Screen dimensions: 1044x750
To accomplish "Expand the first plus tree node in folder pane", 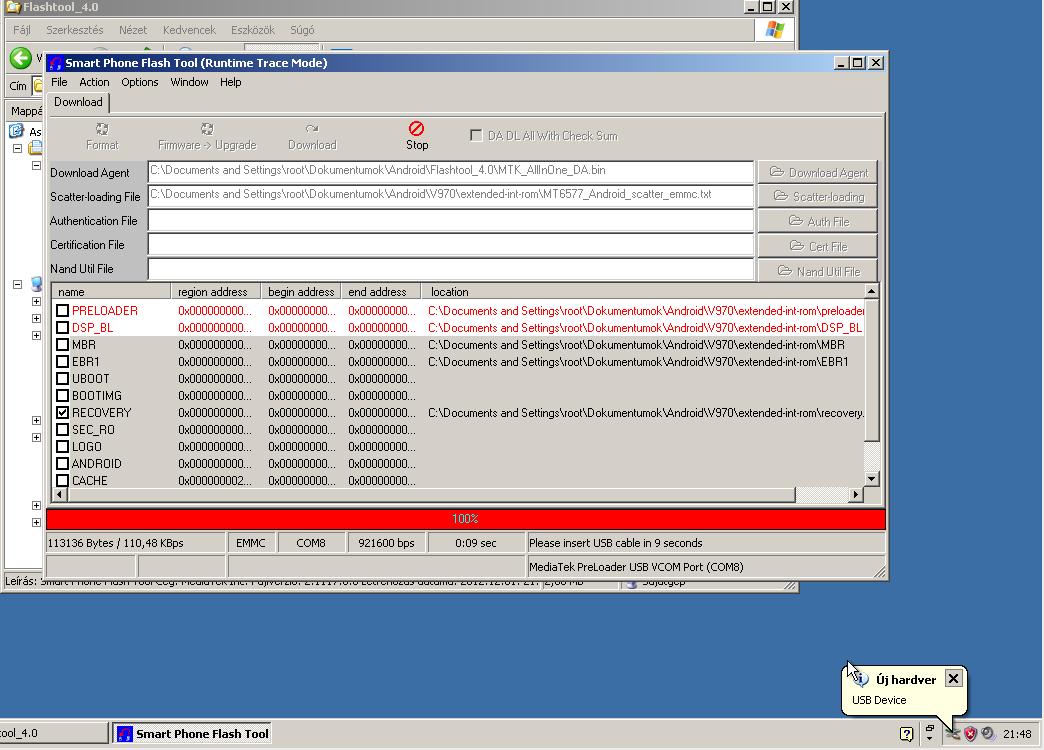I will [x=37, y=302].
